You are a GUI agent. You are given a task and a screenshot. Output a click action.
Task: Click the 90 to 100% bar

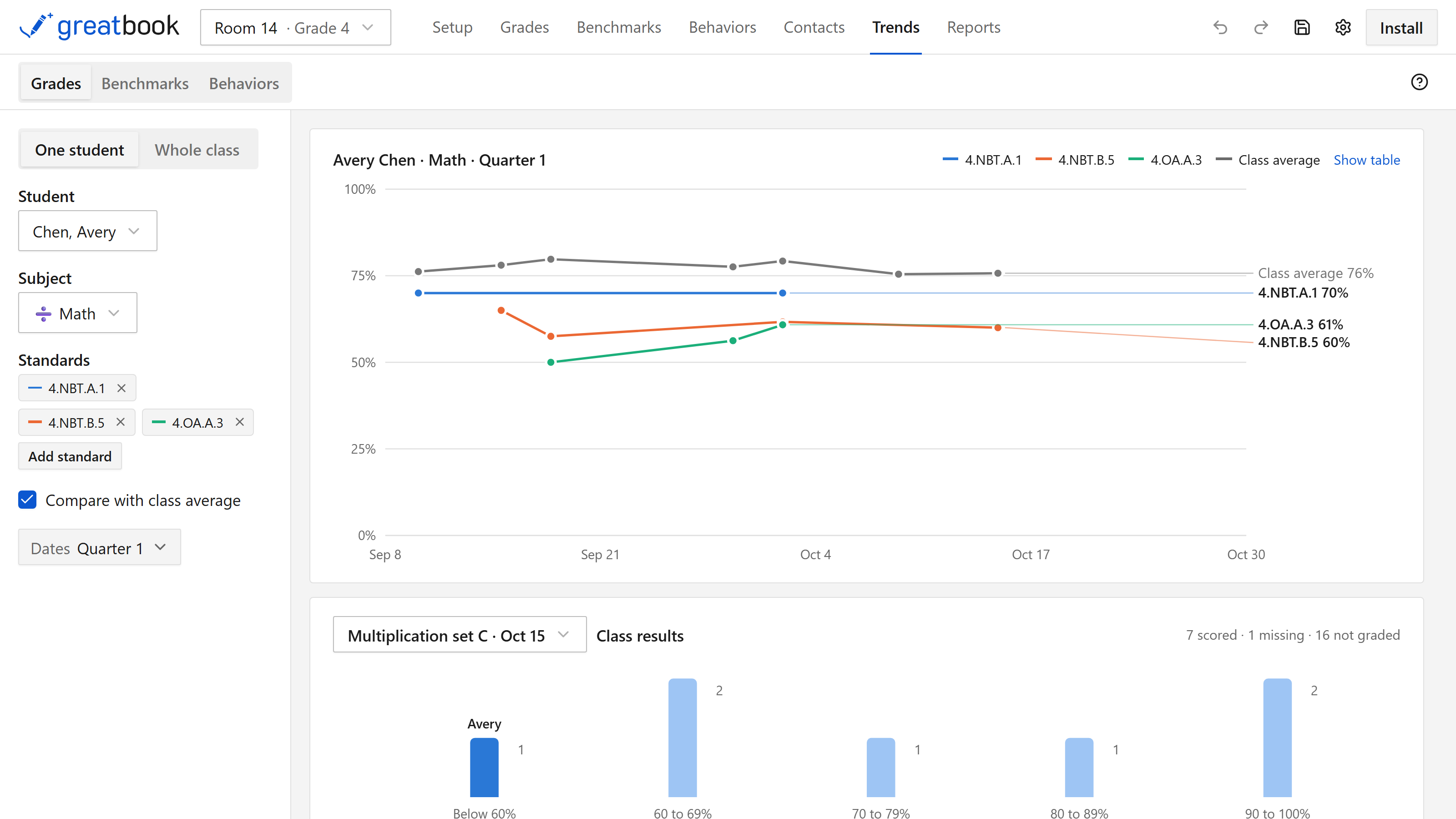click(x=1277, y=738)
